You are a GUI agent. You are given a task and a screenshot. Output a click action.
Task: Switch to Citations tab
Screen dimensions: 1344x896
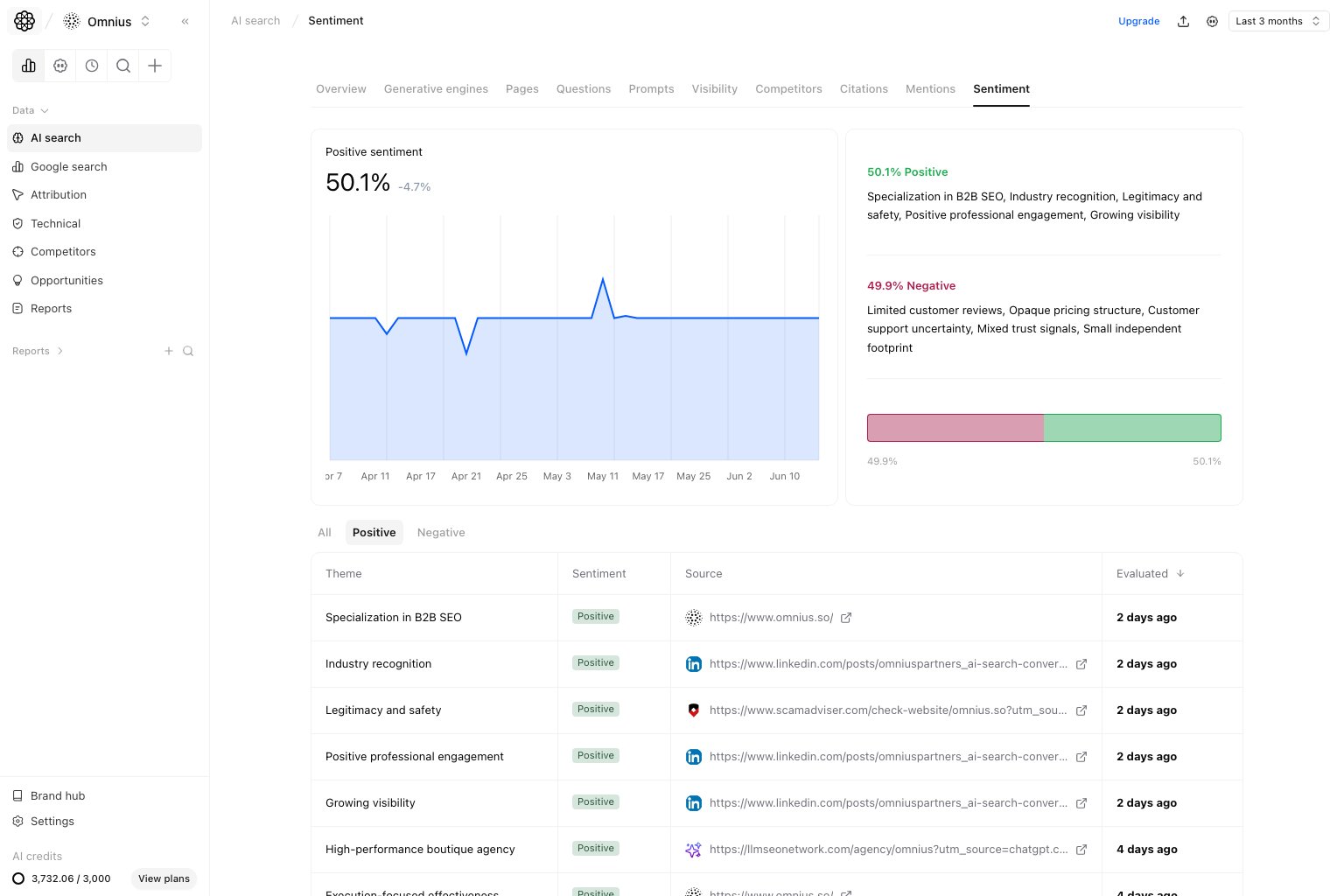[x=864, y=89]
